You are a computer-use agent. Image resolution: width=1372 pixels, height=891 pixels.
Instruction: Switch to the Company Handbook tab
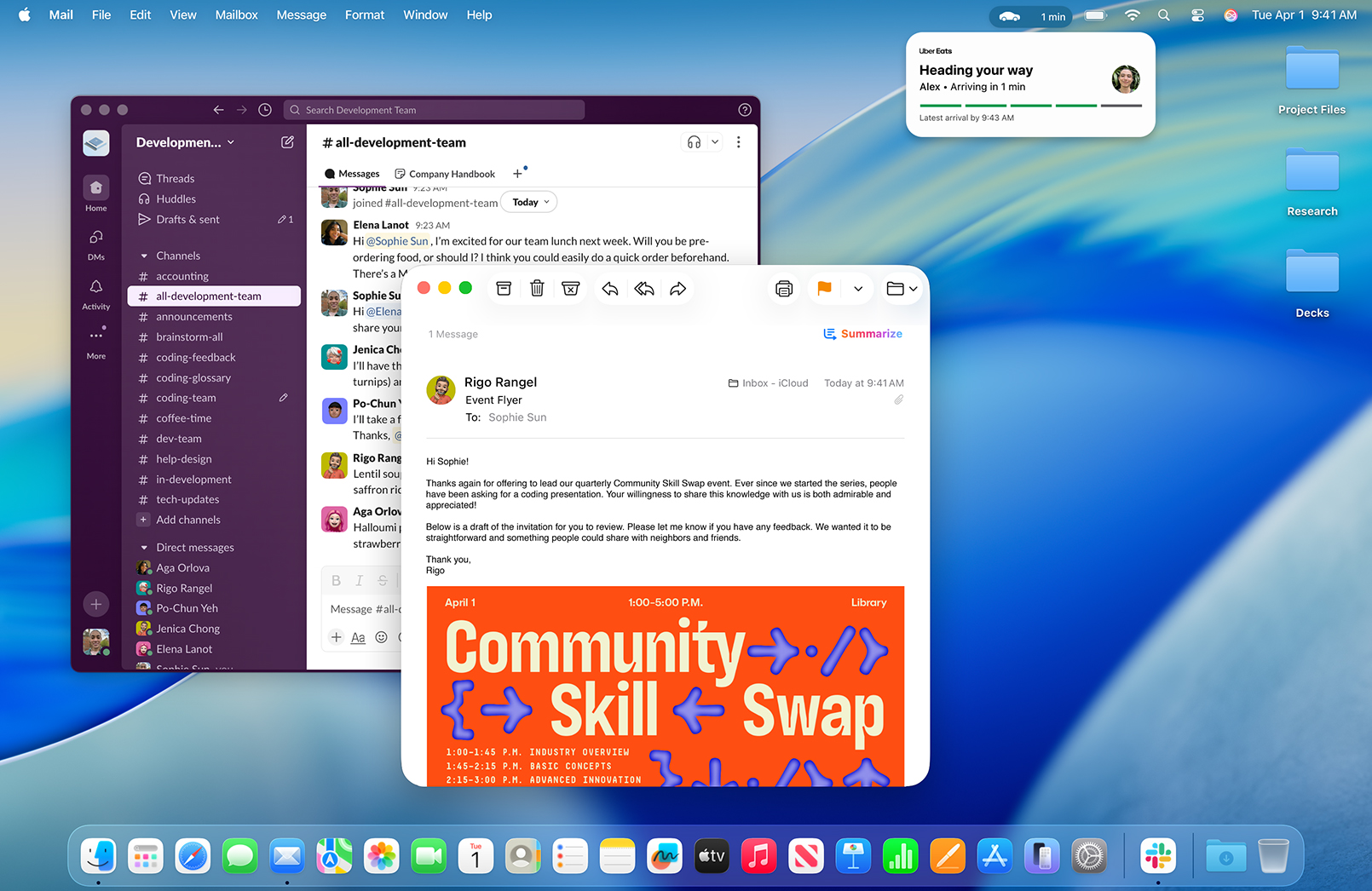445,174
